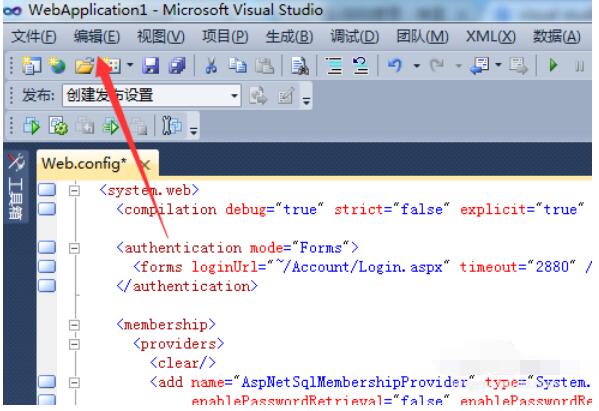Click the margin marker beside <compilation debug> line
Screen dimensions: 599x411
tap(47, 209)
